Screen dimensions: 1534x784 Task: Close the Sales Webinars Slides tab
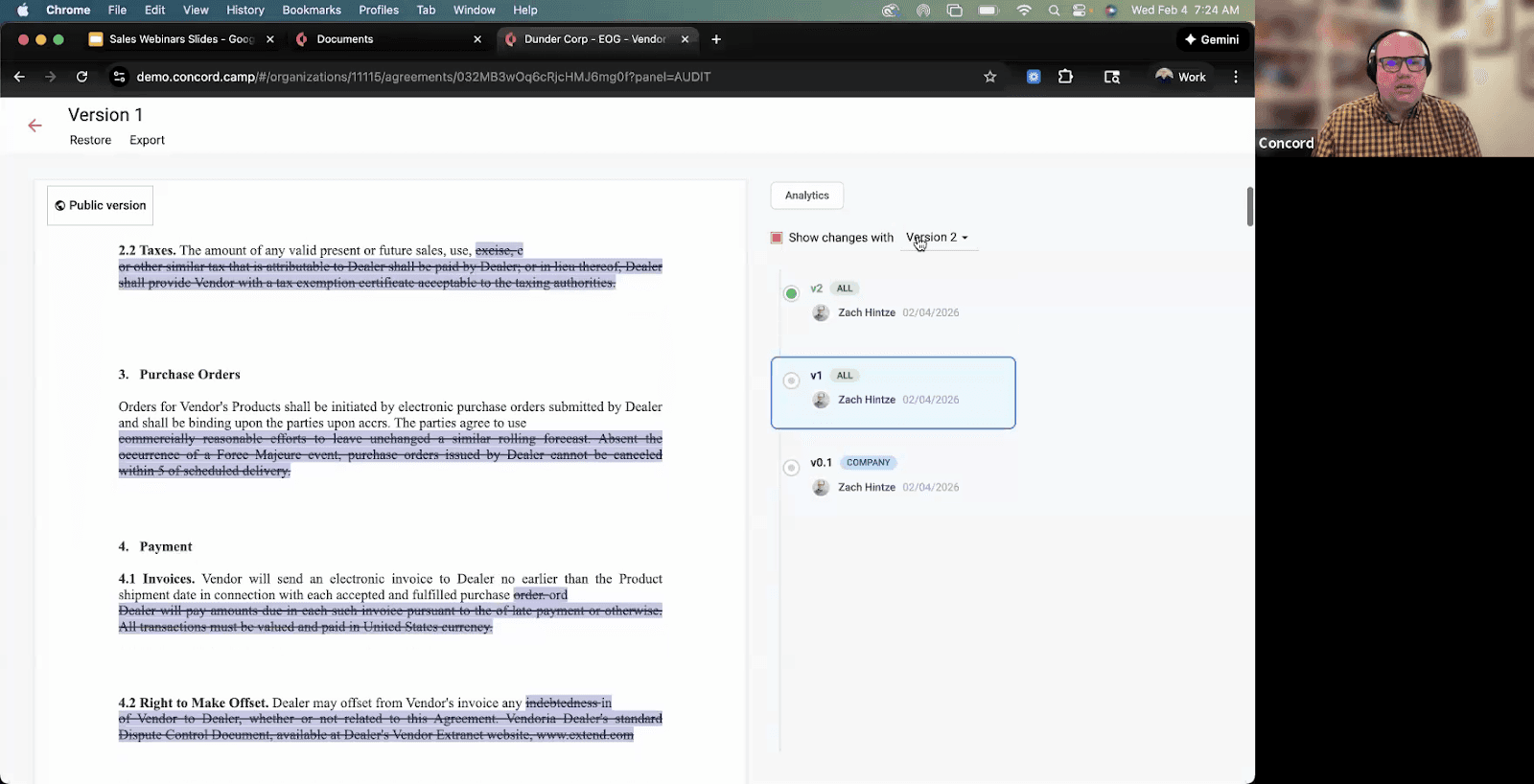(270, 39)
